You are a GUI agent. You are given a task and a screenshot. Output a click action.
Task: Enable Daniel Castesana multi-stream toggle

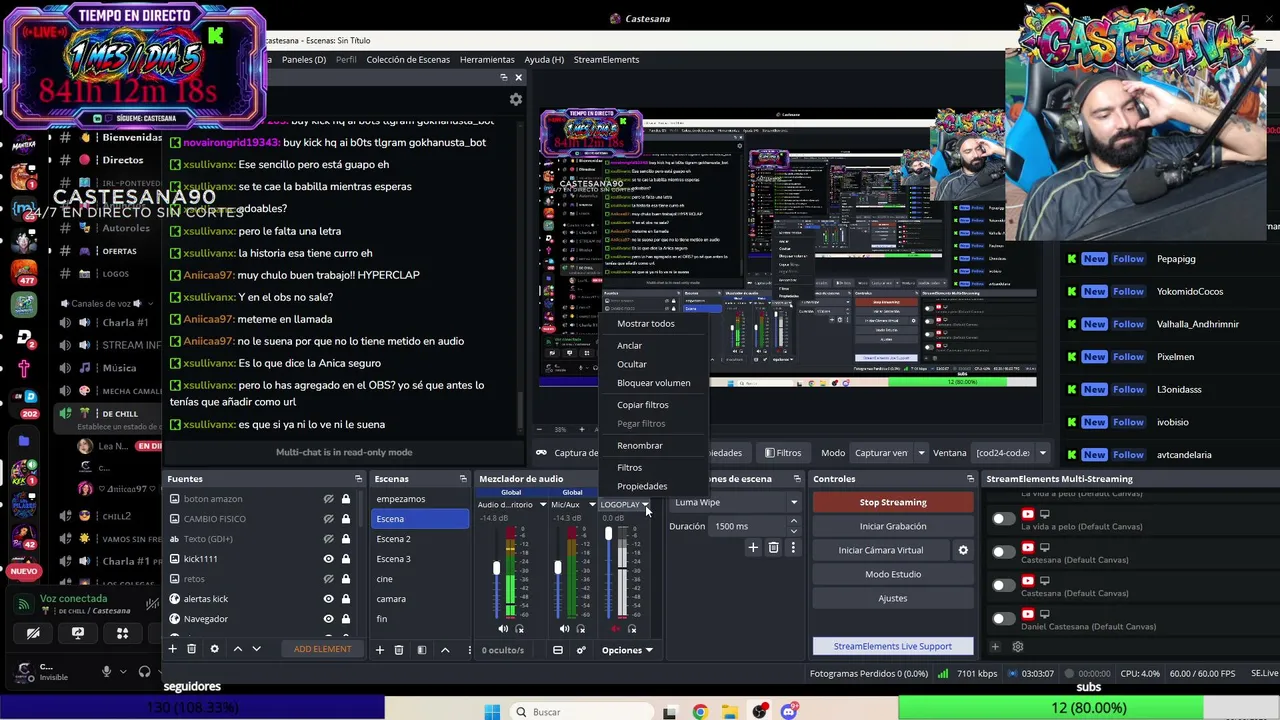(x=1003, y=618)
